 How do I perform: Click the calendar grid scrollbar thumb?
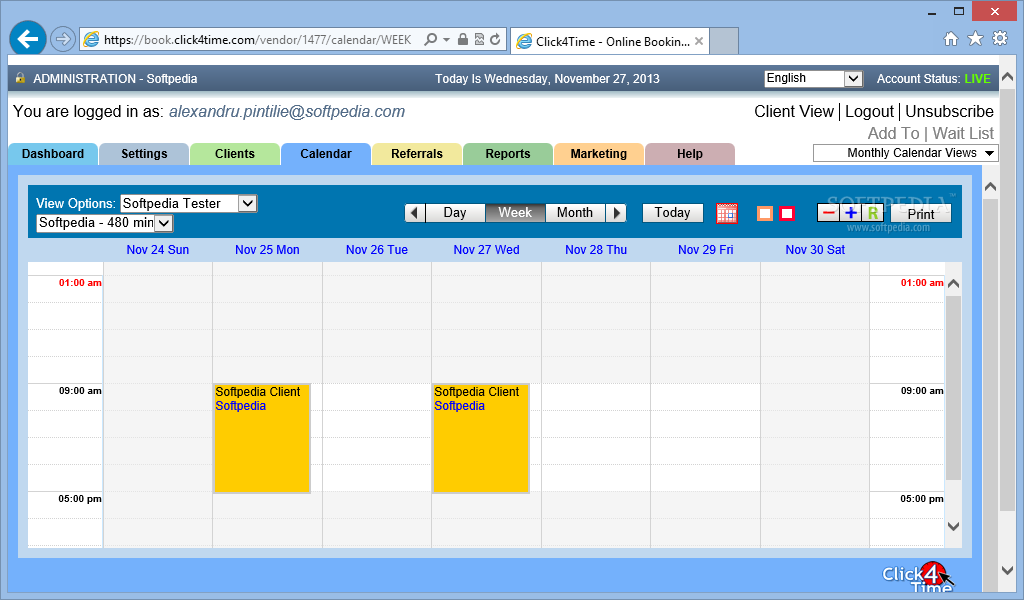coord(953,388)
